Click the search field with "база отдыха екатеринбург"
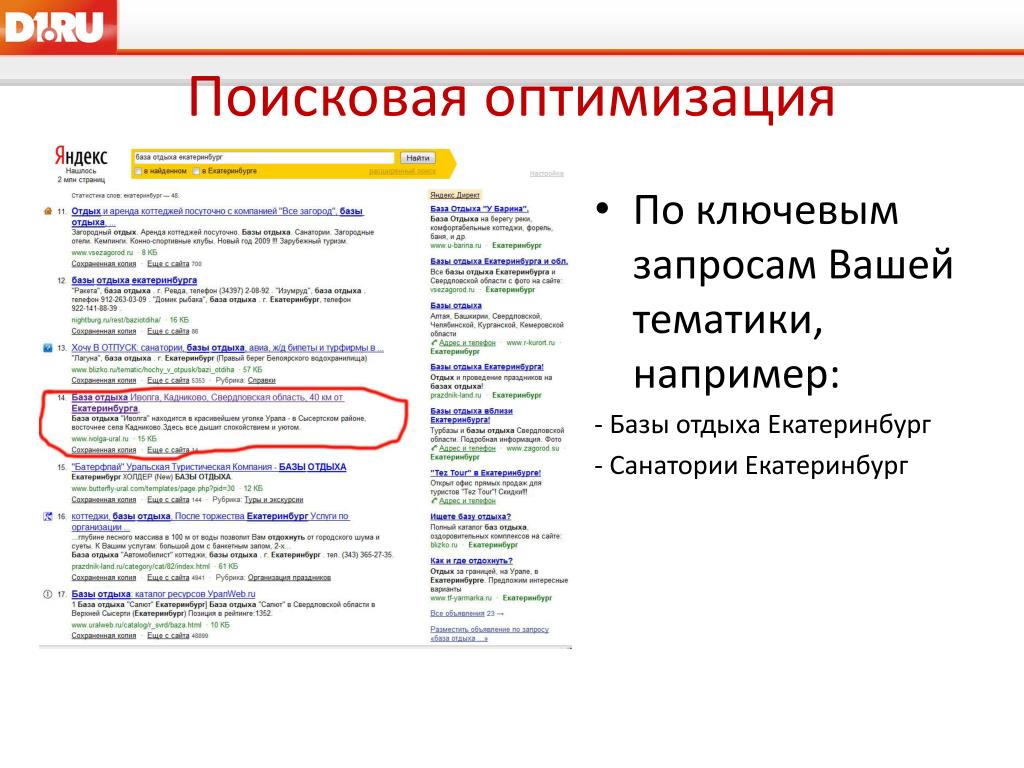 point(263,157)
